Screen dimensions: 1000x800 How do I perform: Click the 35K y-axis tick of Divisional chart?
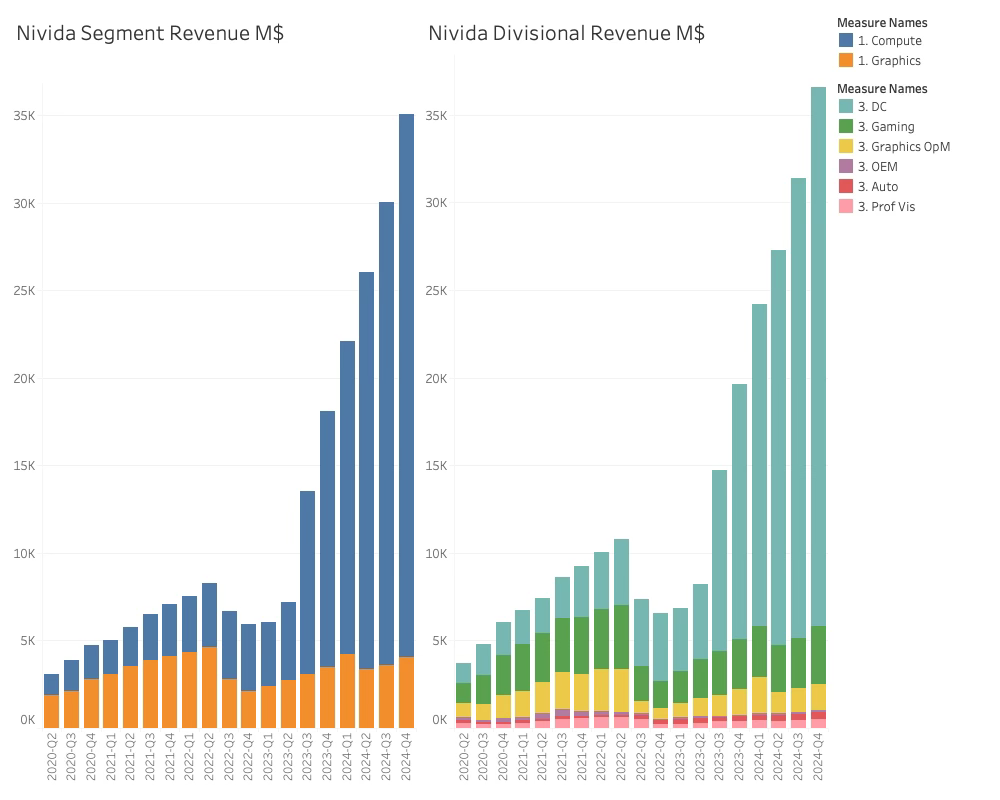pyautogui.click(x=437, y=115)
